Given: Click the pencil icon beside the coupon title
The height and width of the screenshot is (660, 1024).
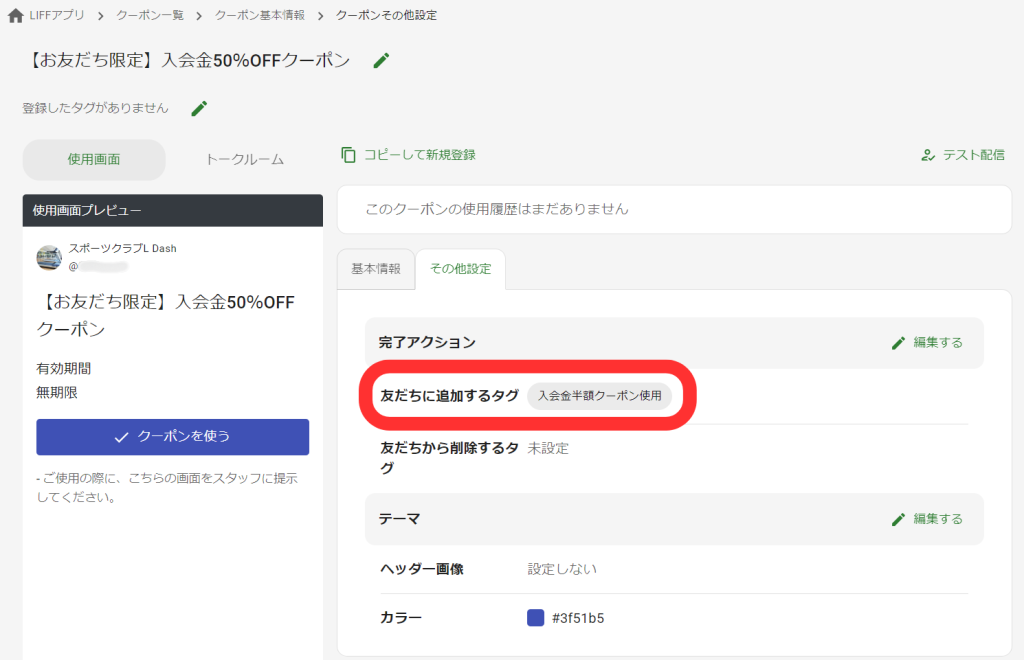Looking at the screenshot, I should coord(381,61).
